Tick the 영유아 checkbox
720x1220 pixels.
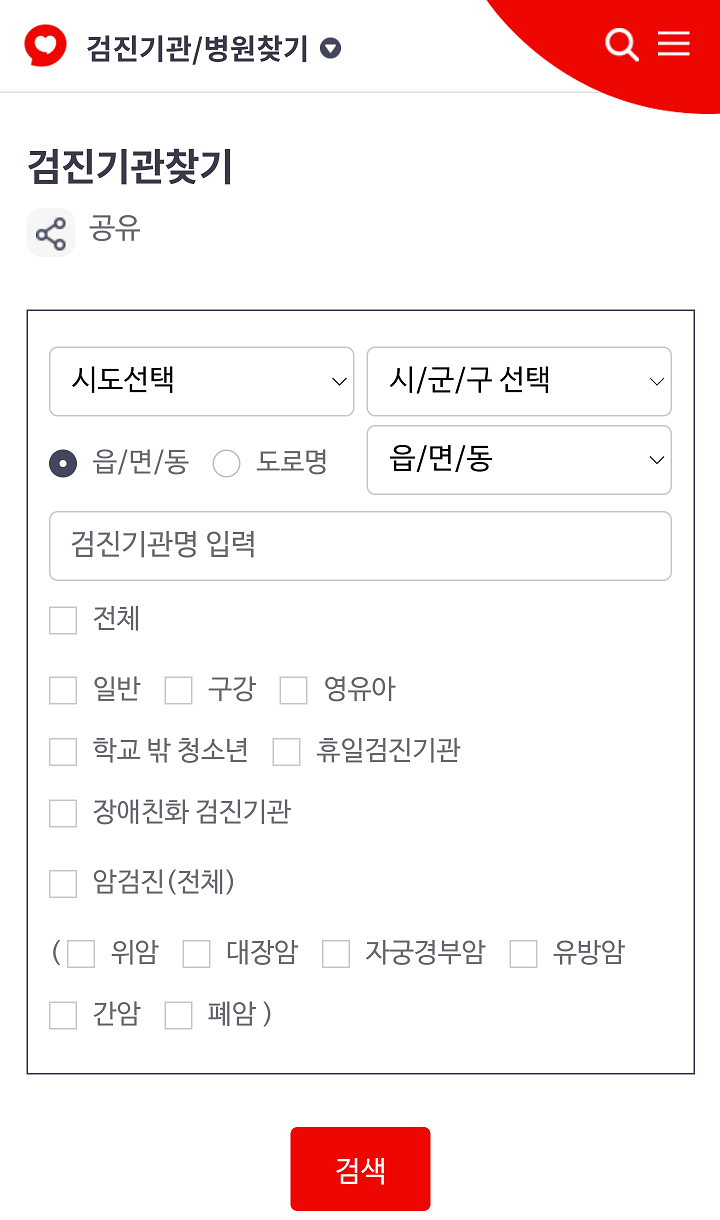click(x=293, y=690)
